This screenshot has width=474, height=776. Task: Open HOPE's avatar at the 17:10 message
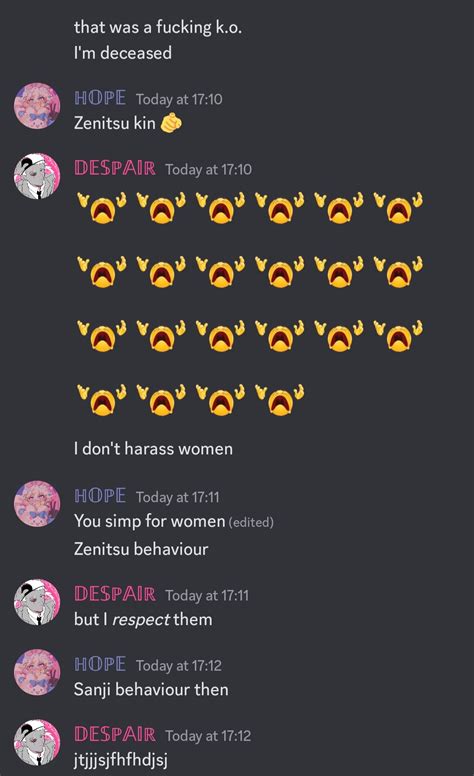click(x=37, y=106)
